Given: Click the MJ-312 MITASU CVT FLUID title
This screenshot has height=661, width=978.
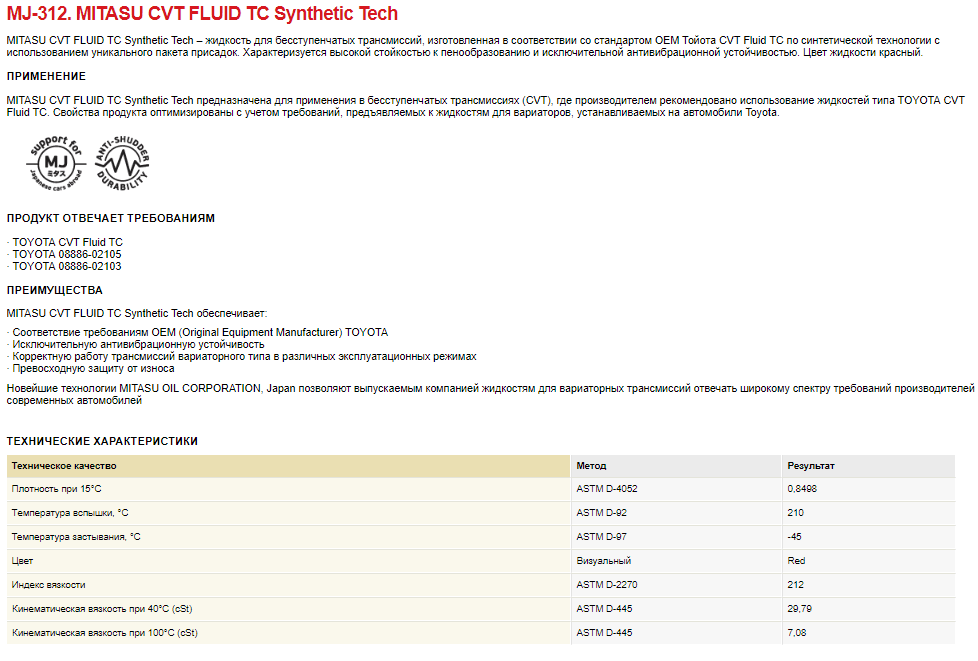Looking at the screenshot, I should (202, 13).
